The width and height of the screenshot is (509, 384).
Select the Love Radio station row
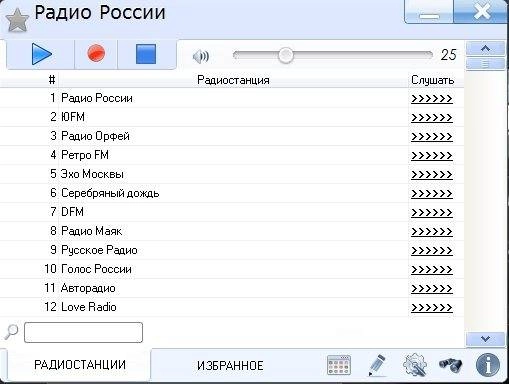point(232,307)
